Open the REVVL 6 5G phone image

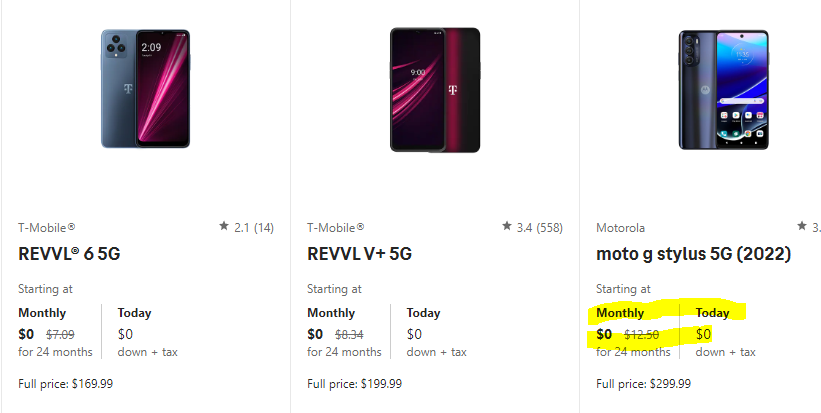tap(145, 88)
